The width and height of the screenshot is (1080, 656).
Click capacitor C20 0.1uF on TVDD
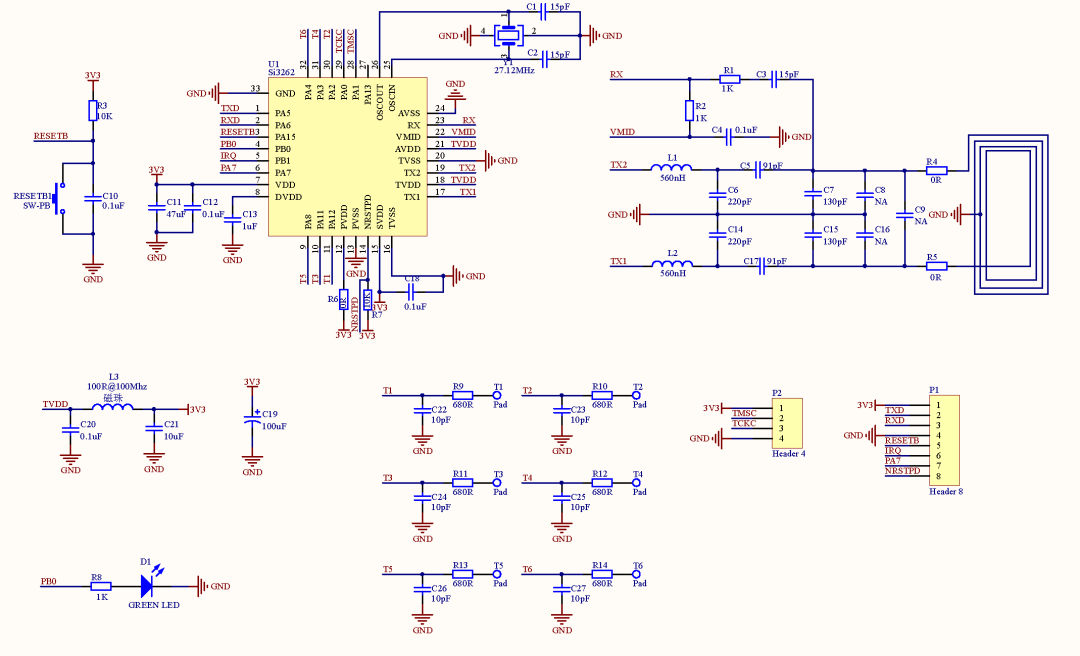[x=70, y=431]
